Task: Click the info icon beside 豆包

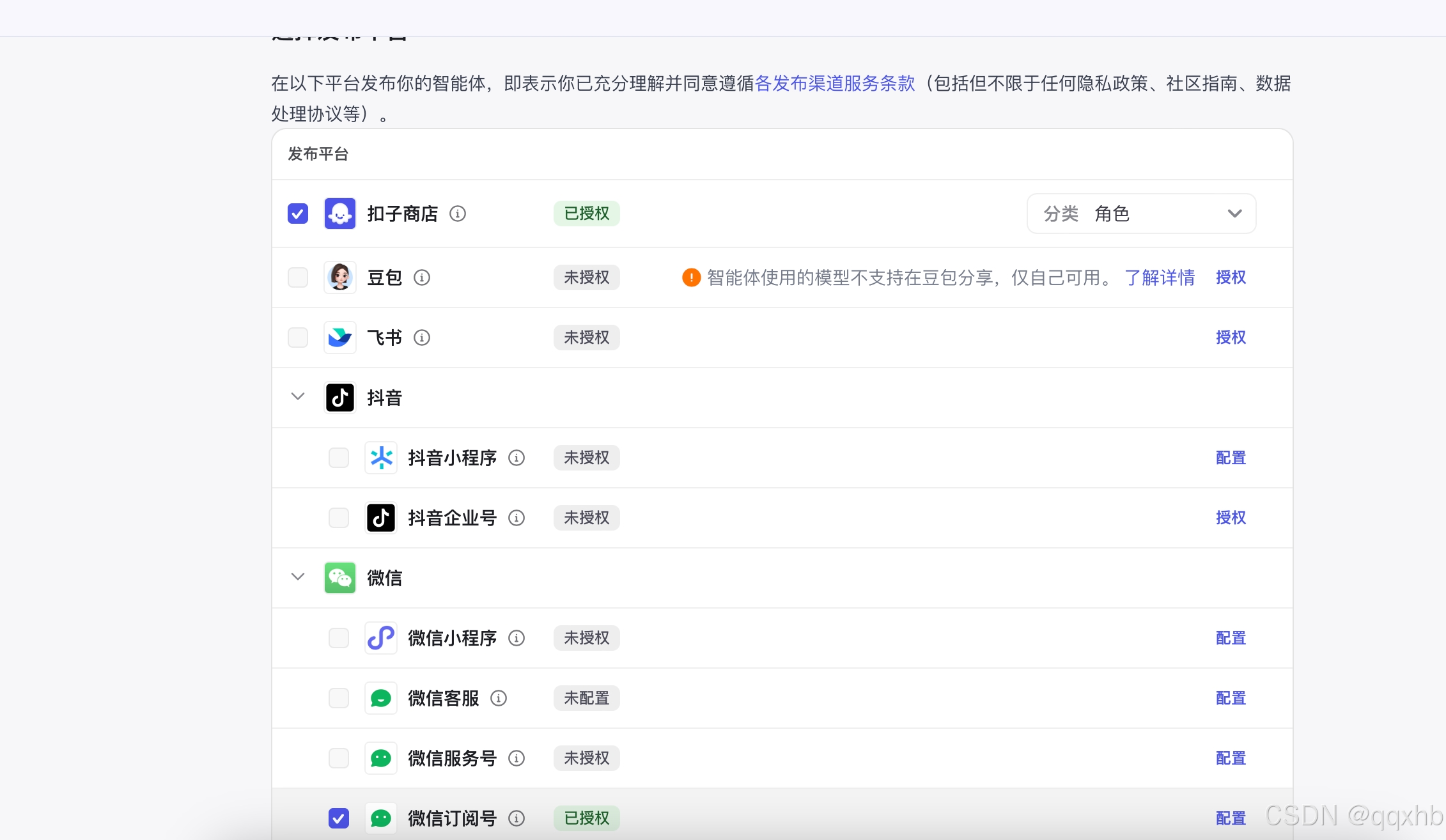Action: coord(422,277)
